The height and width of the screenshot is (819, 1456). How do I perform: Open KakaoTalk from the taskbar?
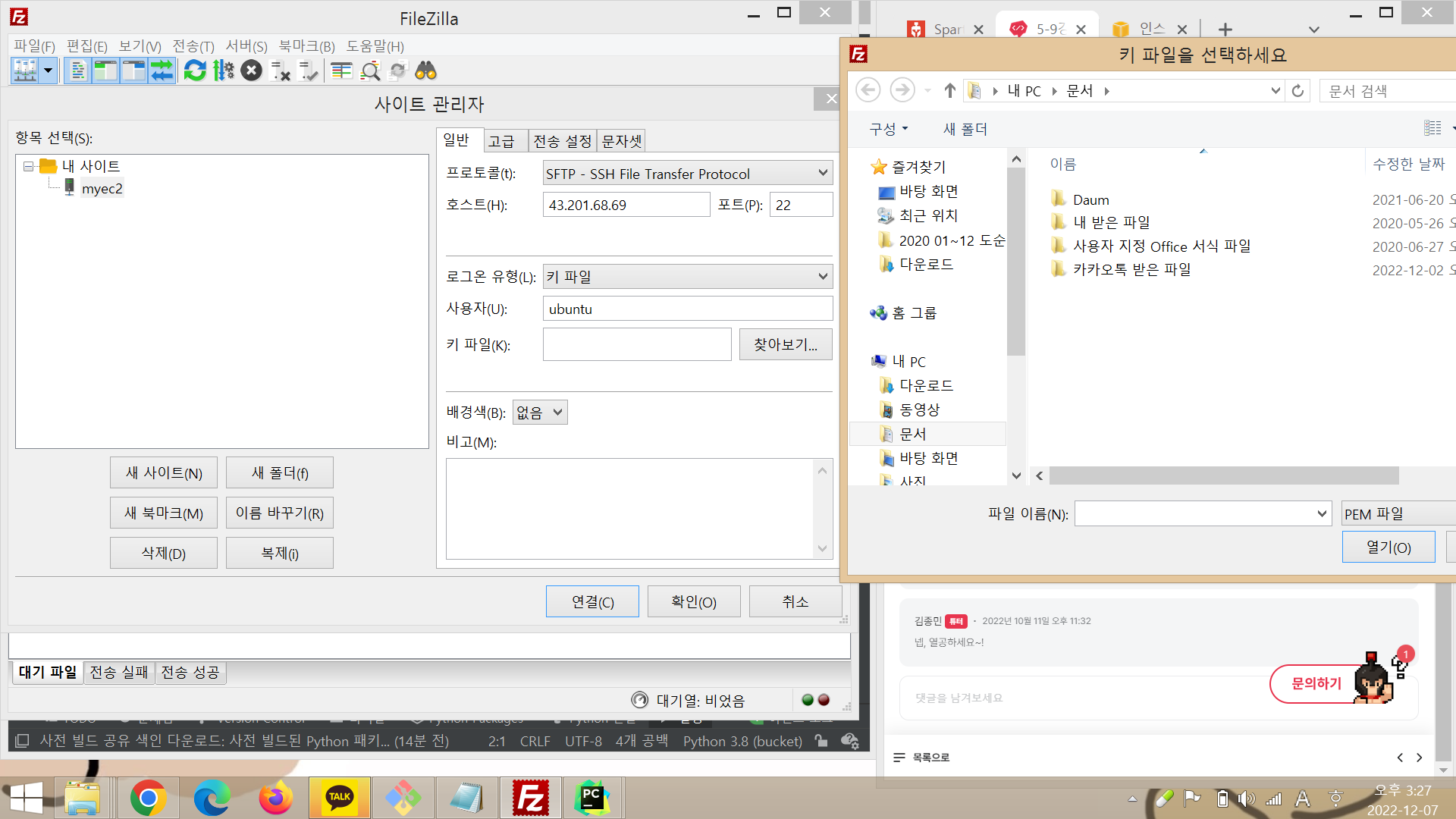[340, 798]
